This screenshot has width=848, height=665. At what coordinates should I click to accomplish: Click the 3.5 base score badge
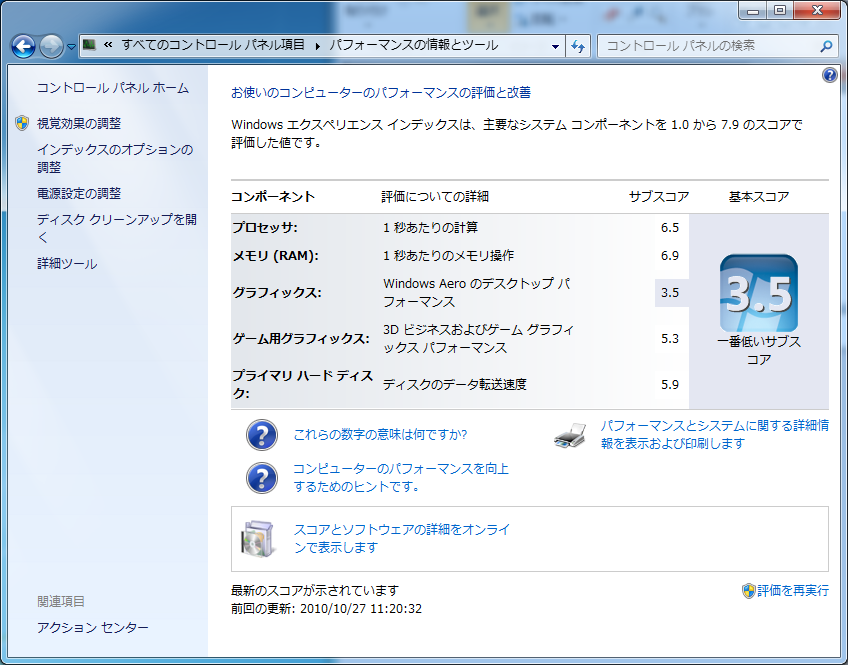click(x=758, y=293)
